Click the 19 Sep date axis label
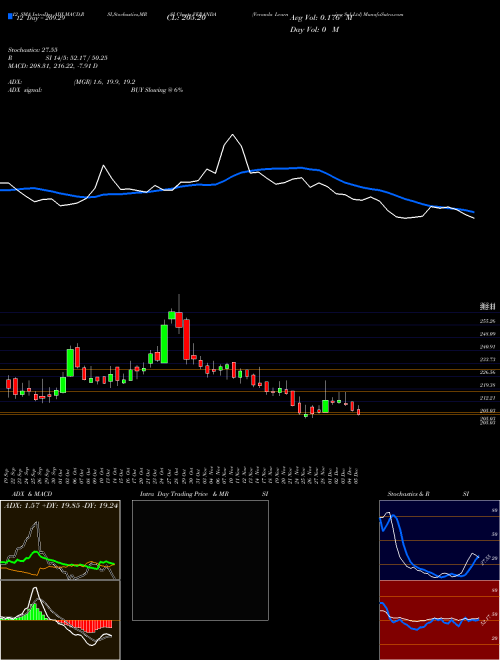Image resolution: width=500 pixels, height=660 pixels. (8, 475)
